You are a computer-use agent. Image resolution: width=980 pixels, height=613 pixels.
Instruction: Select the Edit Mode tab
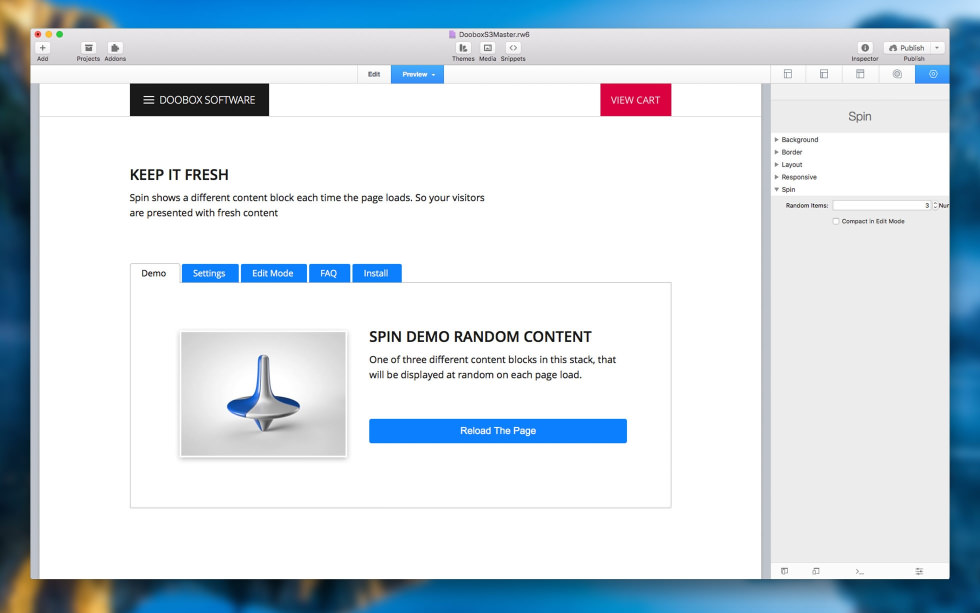(x=273, y=274)
